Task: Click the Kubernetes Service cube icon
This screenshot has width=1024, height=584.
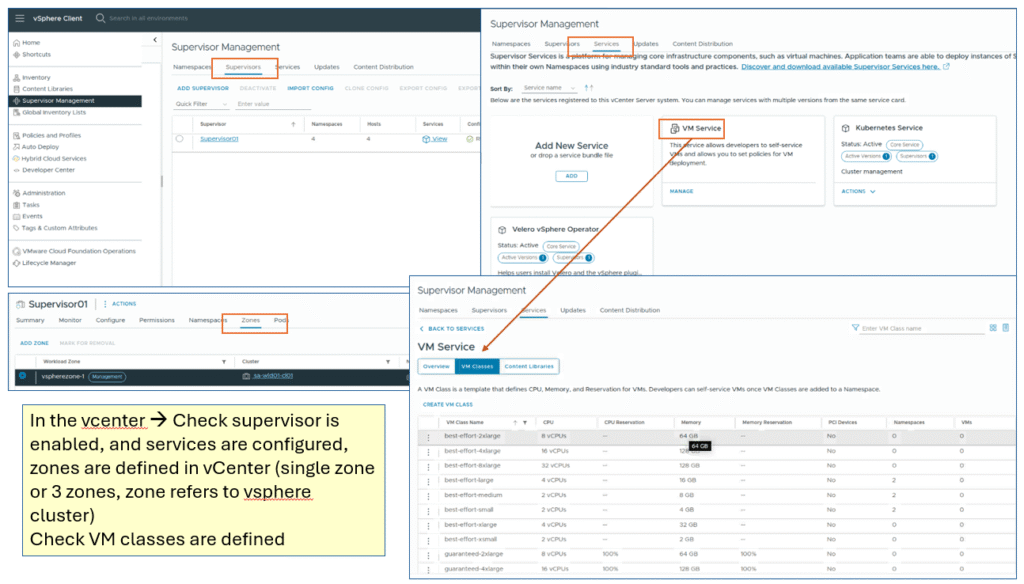Action: pyautogui.click(x=846, y=128)
